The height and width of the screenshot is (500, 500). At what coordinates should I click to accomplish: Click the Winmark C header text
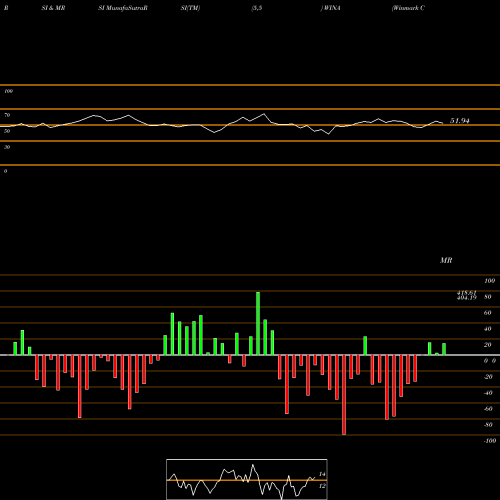tap(408, 8)
